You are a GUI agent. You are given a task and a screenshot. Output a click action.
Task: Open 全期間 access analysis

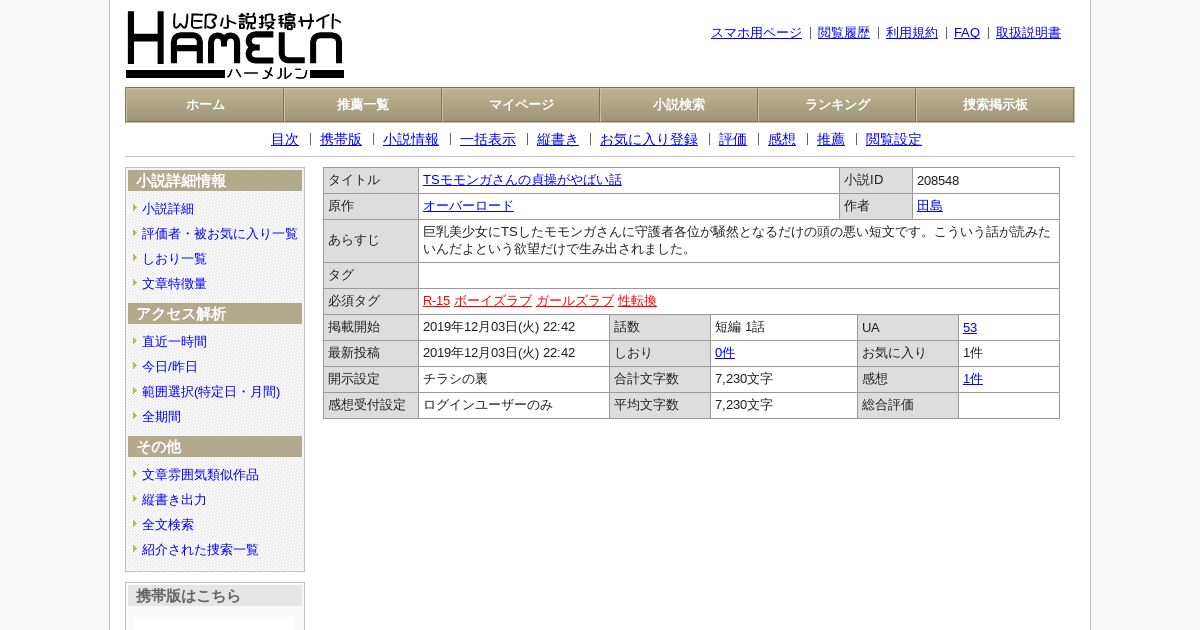pos(161,417)
